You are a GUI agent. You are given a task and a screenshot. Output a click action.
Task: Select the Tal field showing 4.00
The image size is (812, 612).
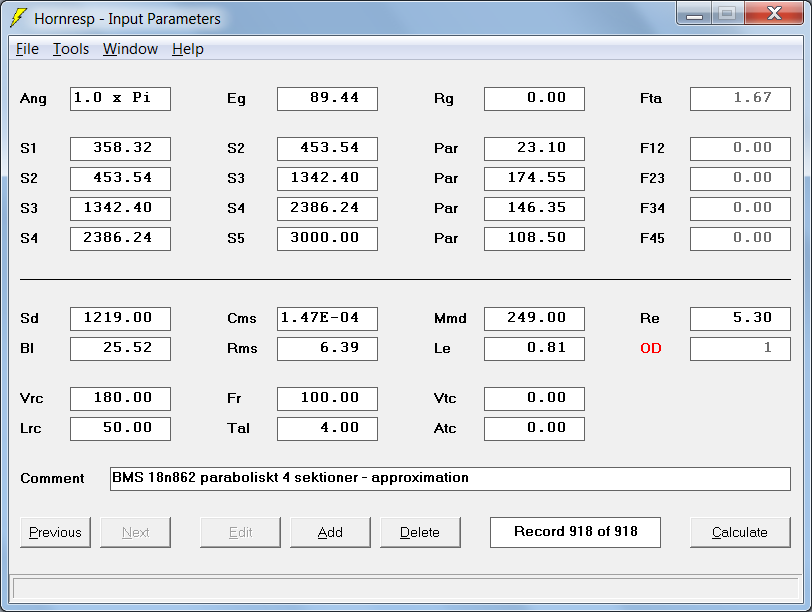(x=327, y=429)
